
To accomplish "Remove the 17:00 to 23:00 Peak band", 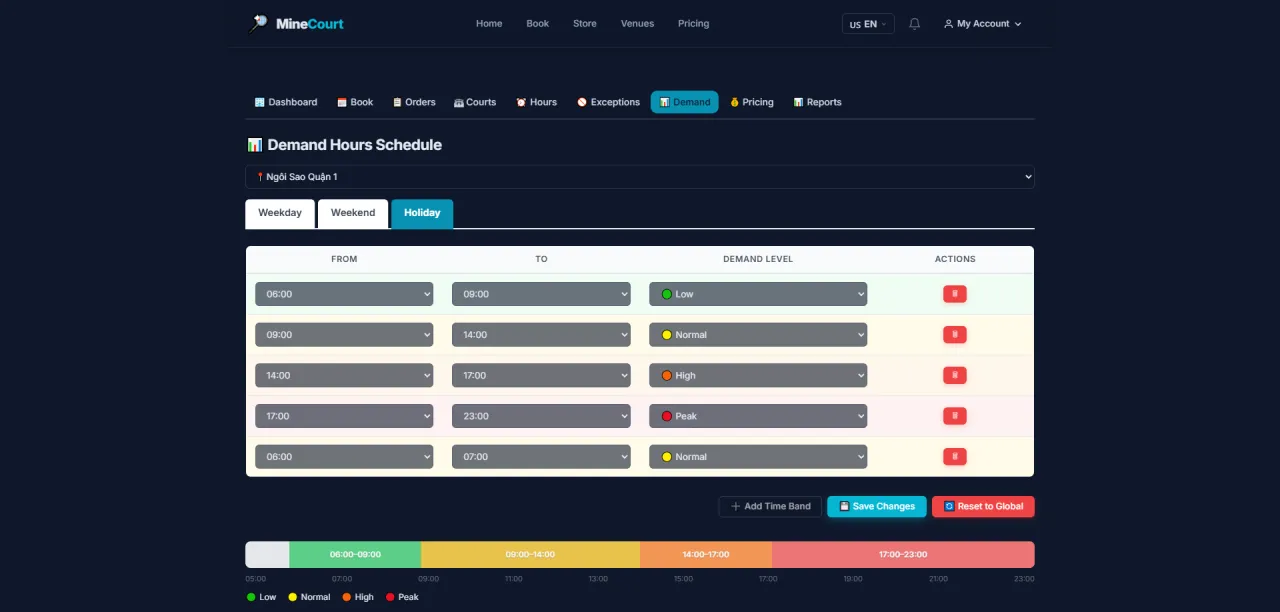I will (954, 416).
